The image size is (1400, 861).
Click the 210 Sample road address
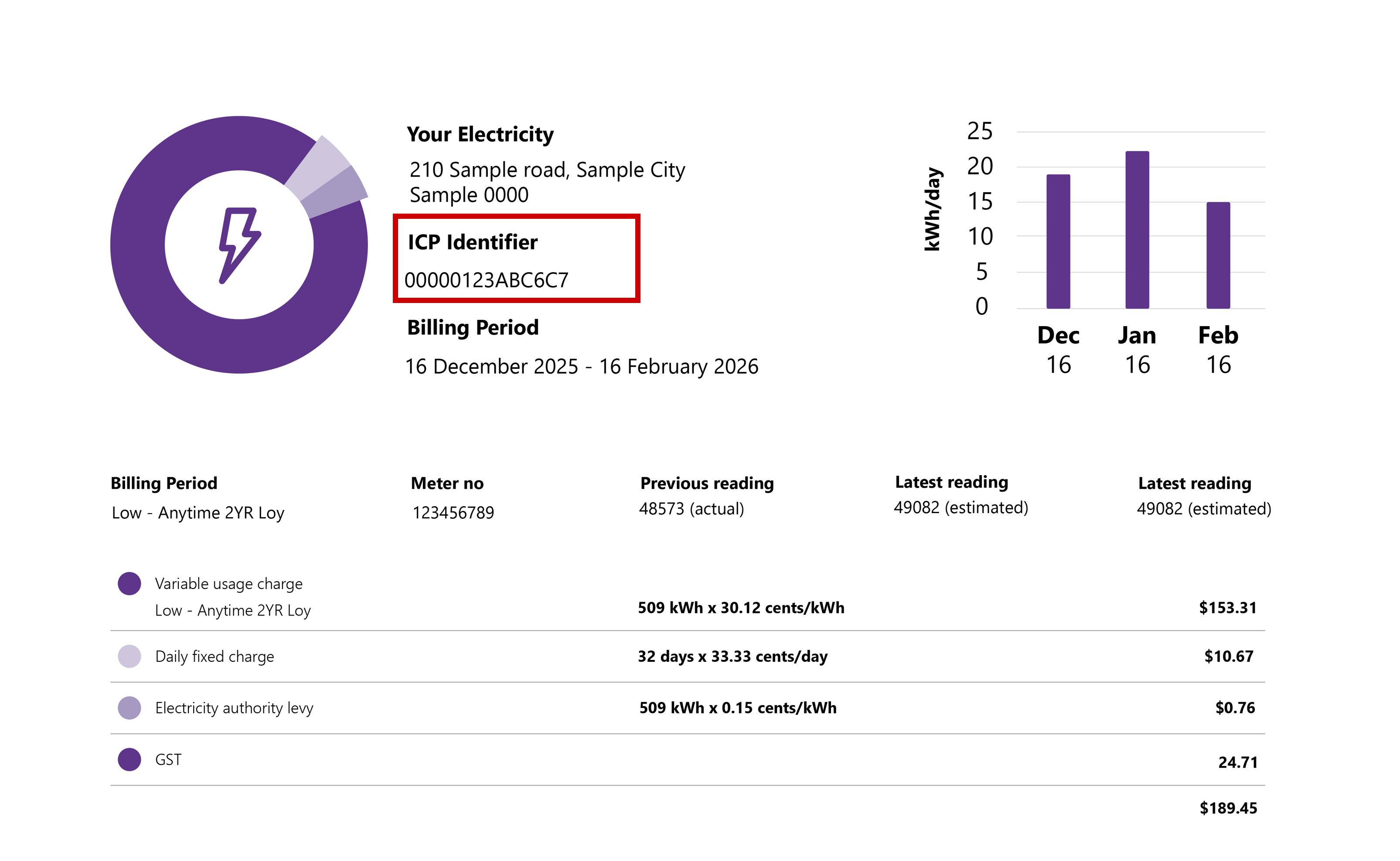[547, 170]
